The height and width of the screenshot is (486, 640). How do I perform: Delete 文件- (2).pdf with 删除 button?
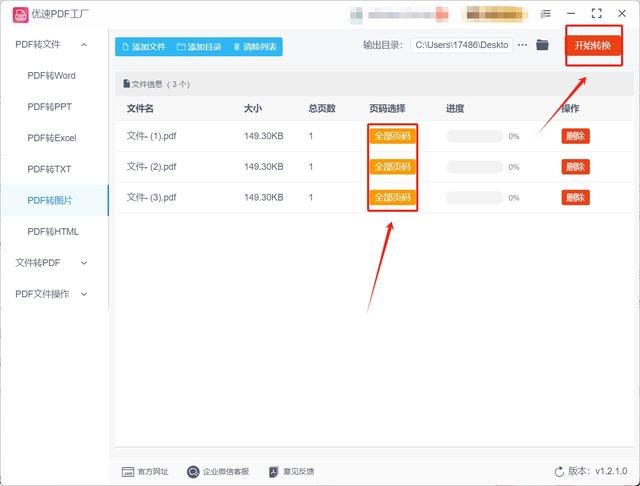tap(576, 166)
